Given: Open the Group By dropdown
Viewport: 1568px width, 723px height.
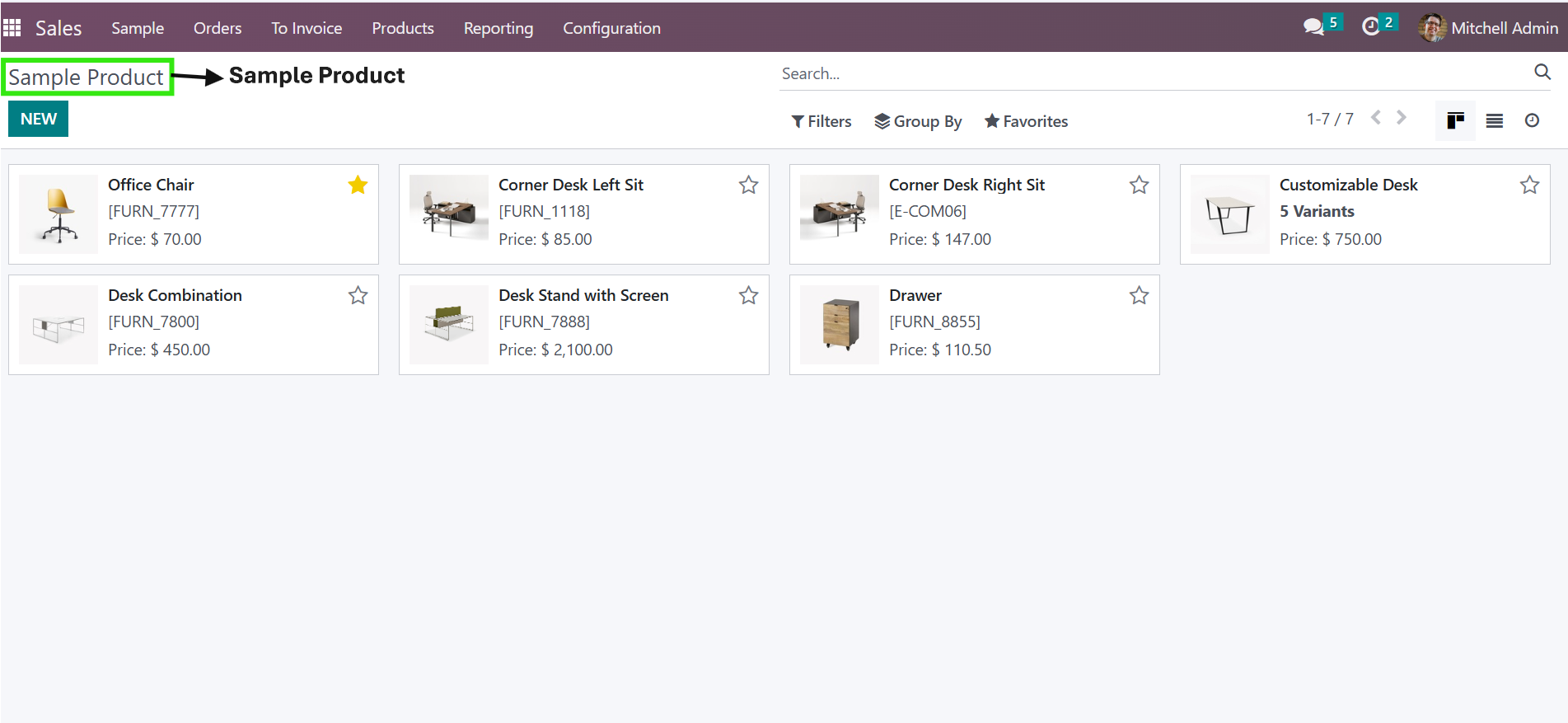Looking at the screenshot, I should click(918, 121).
